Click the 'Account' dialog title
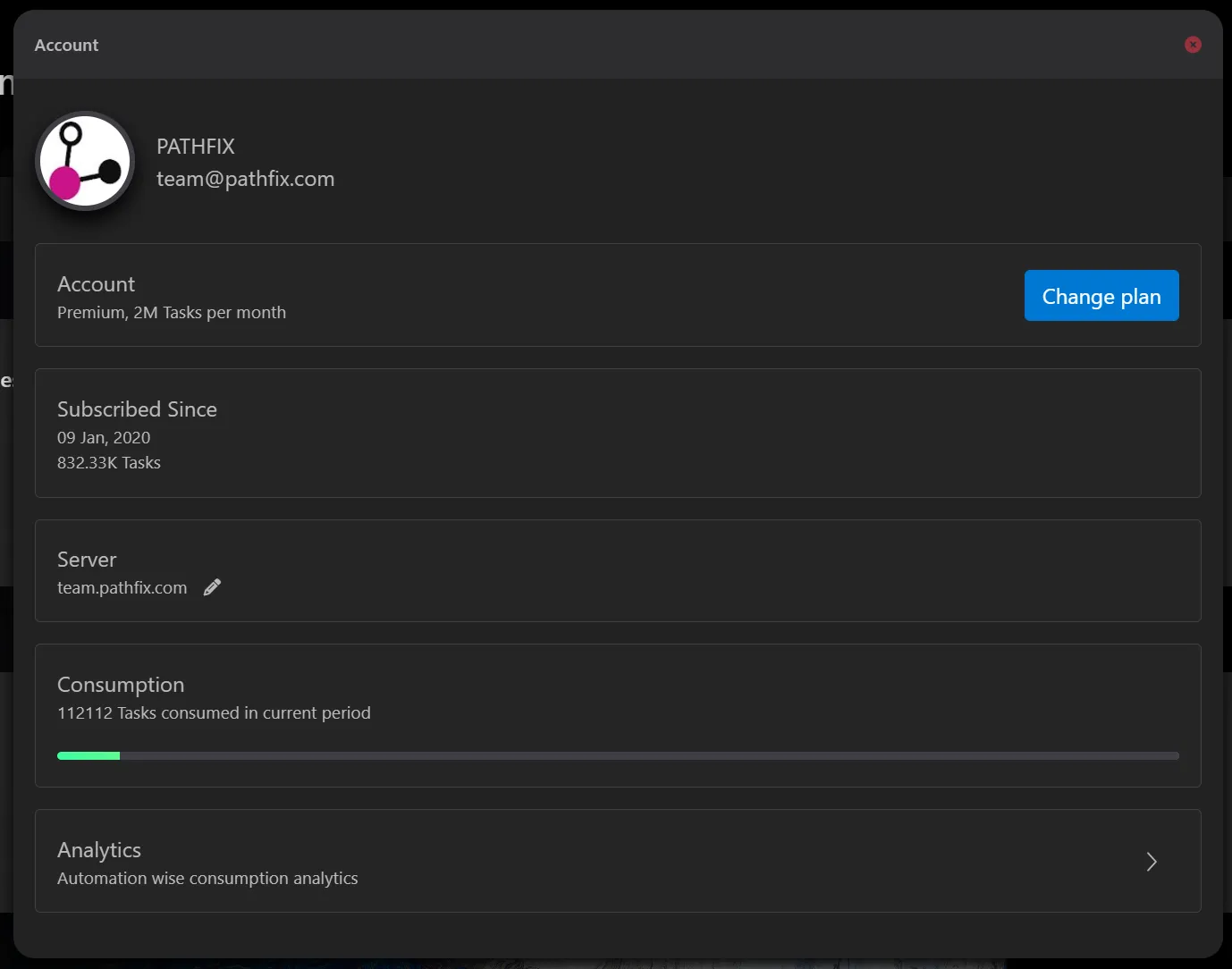Screen dimensions: 1232x969 coord(66,46)
